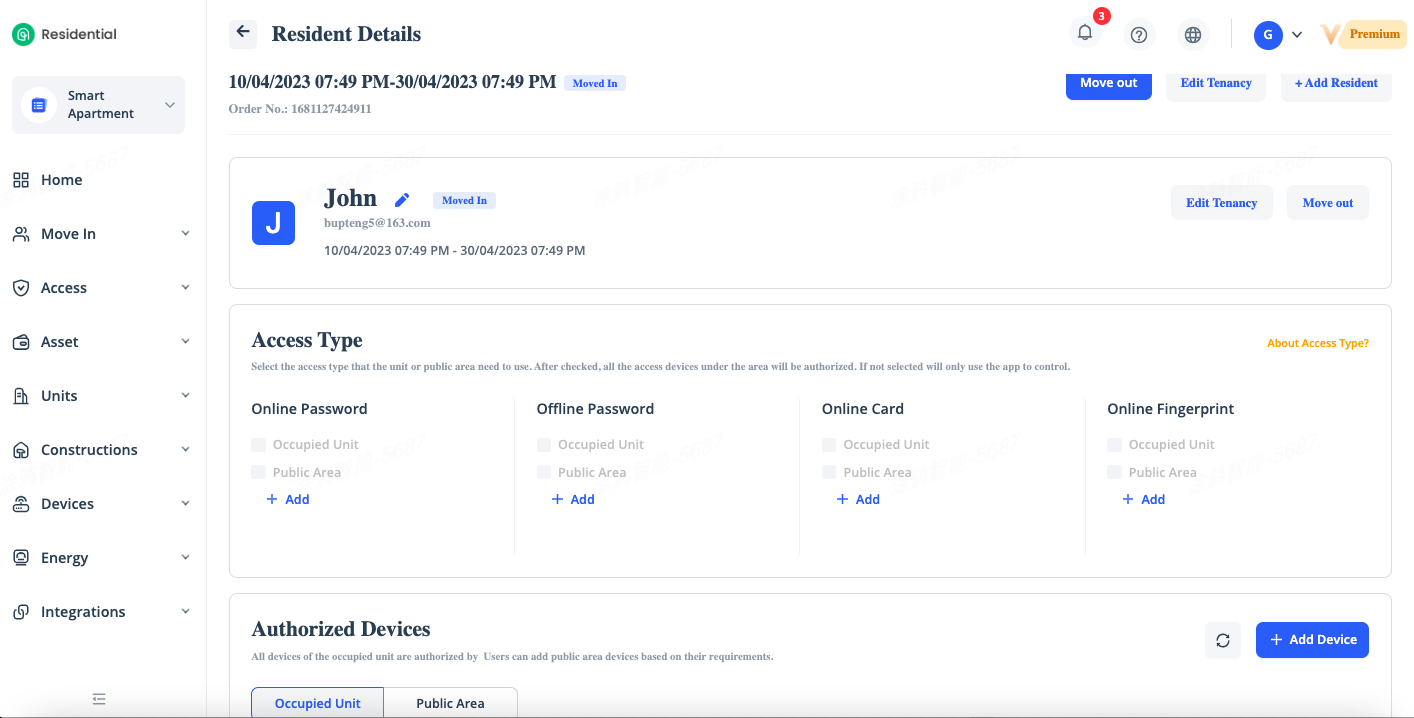Edit John's name with pencil icon
The image size is (1414, 718).
click(x=402, y=200)
